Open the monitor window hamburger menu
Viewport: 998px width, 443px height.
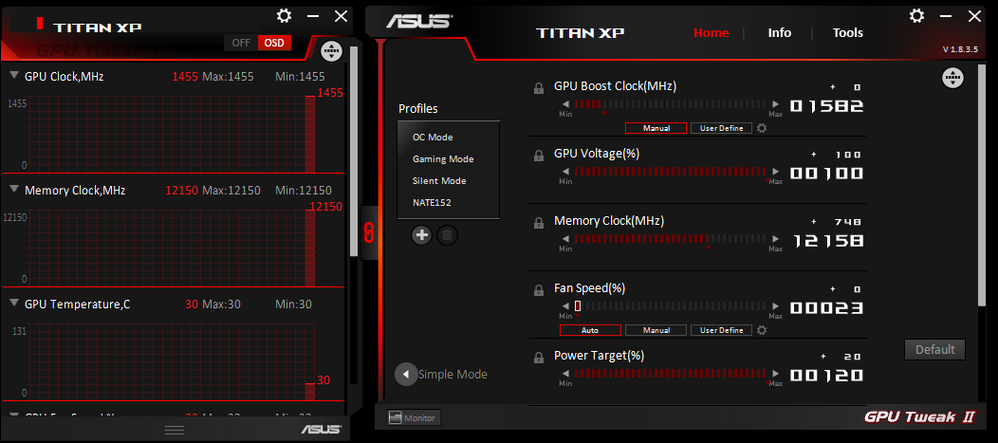click(174, 430)
